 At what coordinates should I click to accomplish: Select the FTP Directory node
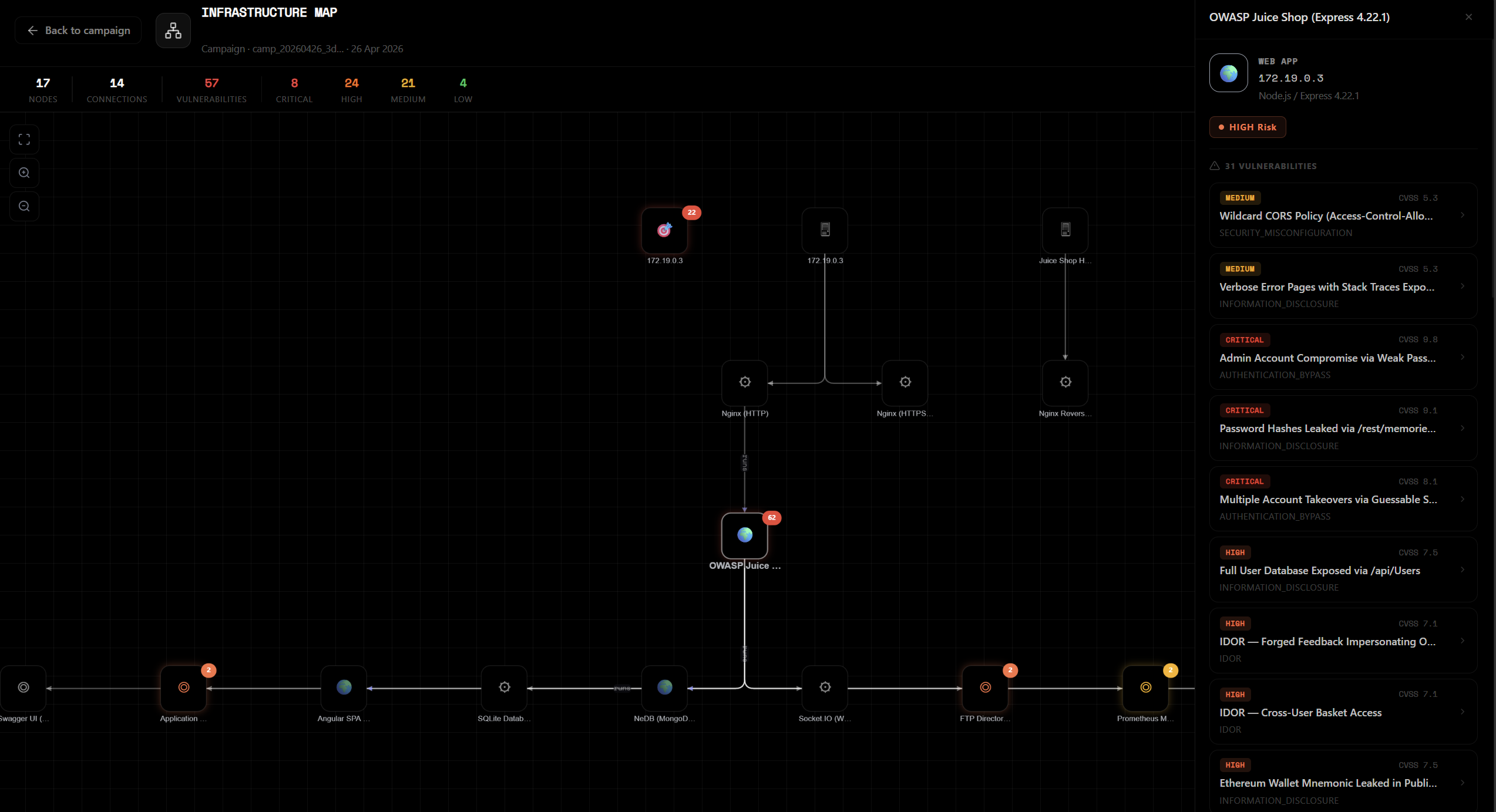click(x=985, y=688)
